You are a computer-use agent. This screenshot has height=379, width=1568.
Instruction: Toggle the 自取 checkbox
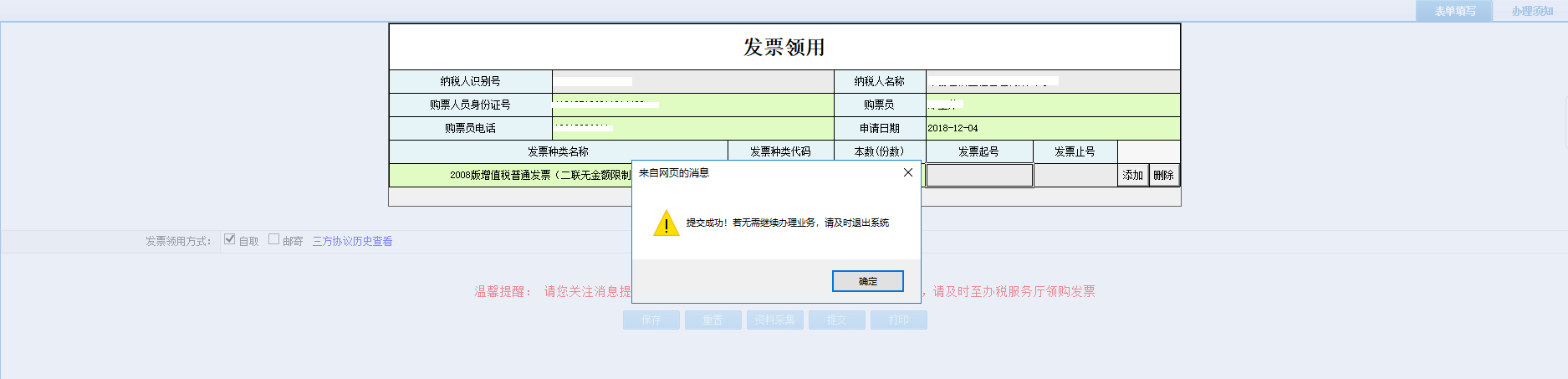tap(230, 239)
